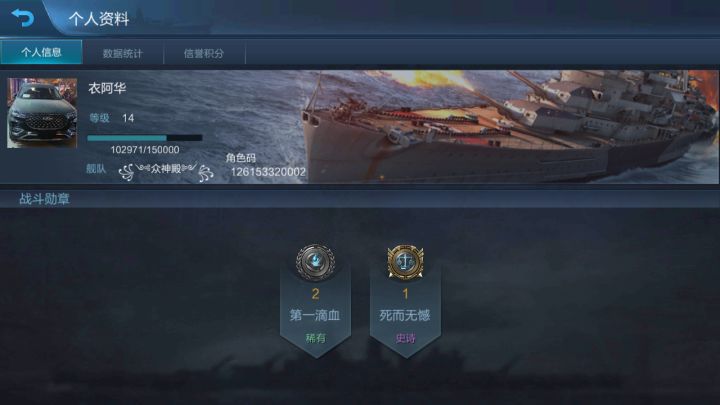Open the 信誉积分 tab
Screen dimensions: 720x405
point(204,53)
